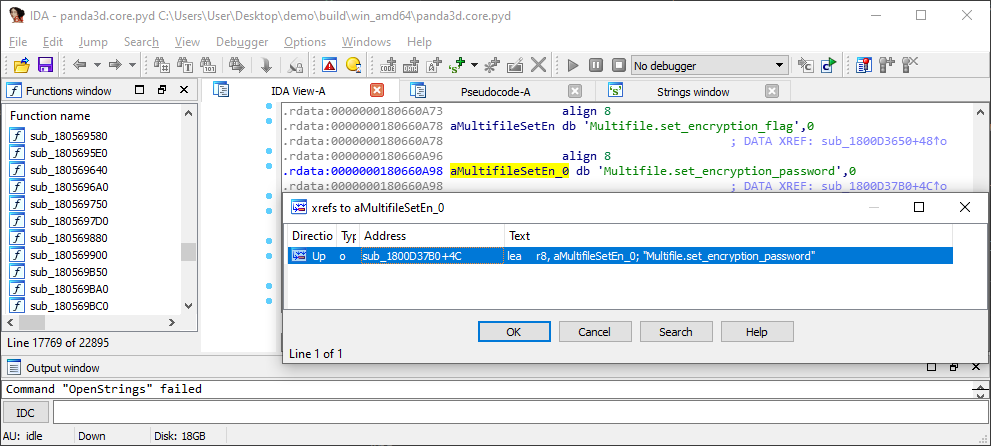This screenshot has height=446, width=991.
Task: Click the IDC command input field
Action: (x=518, y=413)
